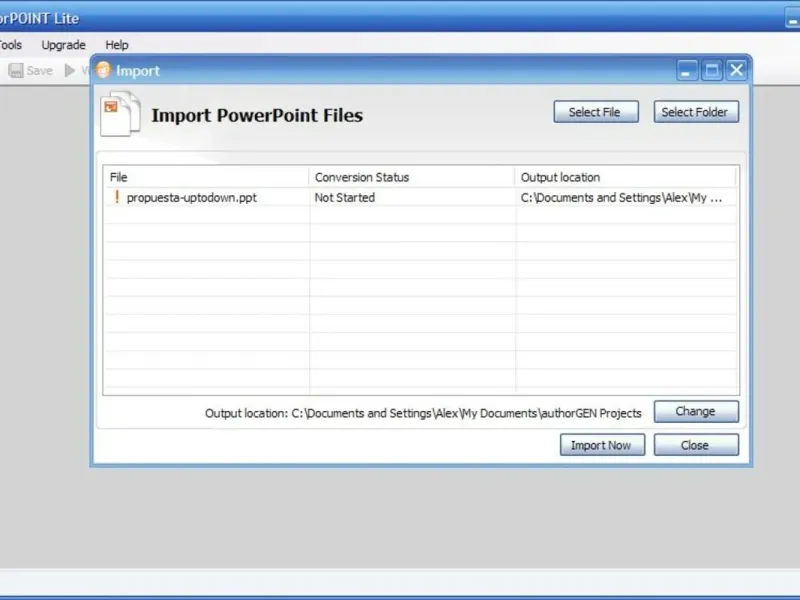Click the Select File button
This screenshot has height=600, width=800.
click(x=596, y=112)
